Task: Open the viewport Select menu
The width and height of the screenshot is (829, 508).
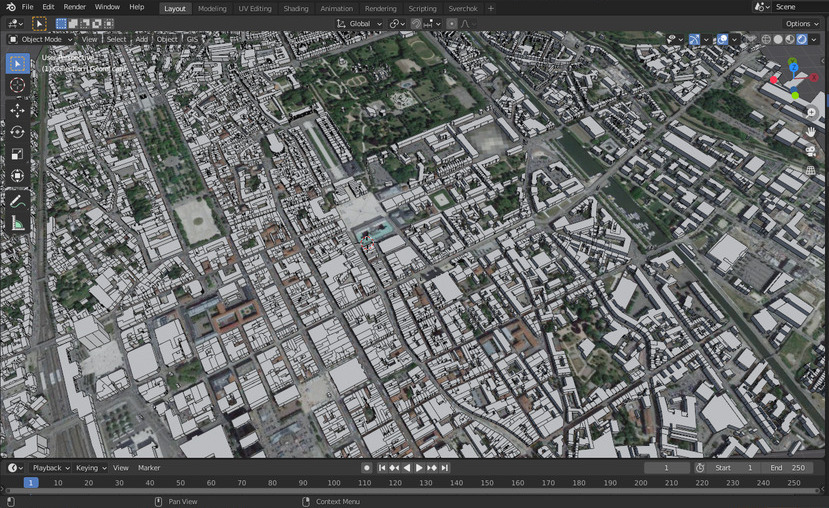Action: pos(116,40)
